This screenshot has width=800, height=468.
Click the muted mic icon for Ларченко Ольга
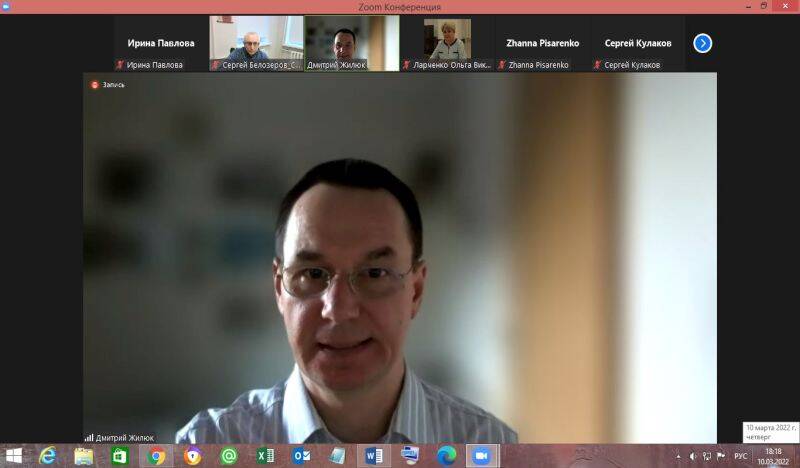click(407, 65)
